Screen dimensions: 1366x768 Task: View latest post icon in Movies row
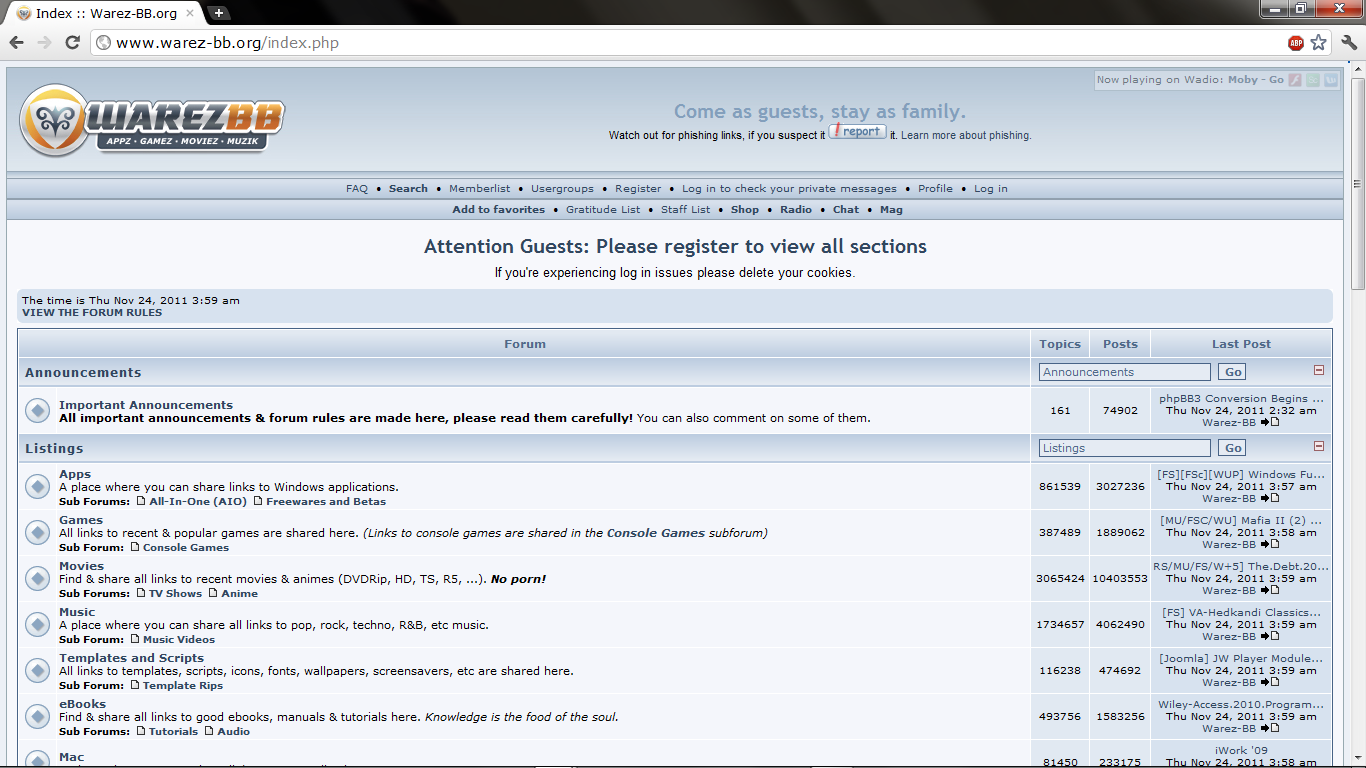pyautogui.click(x=1270, y=591)
